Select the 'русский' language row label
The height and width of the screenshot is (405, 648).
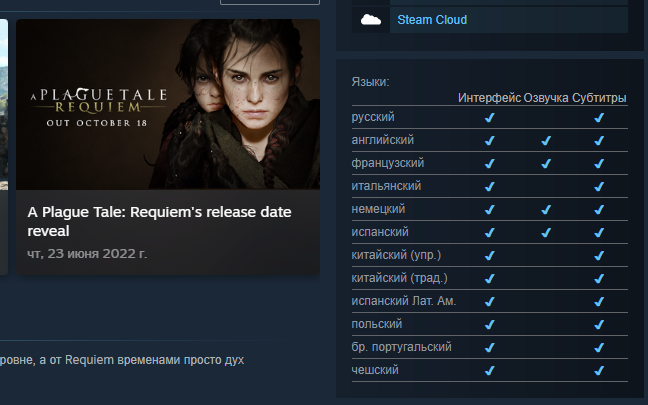pyautogui.click(x=373, y=117)
